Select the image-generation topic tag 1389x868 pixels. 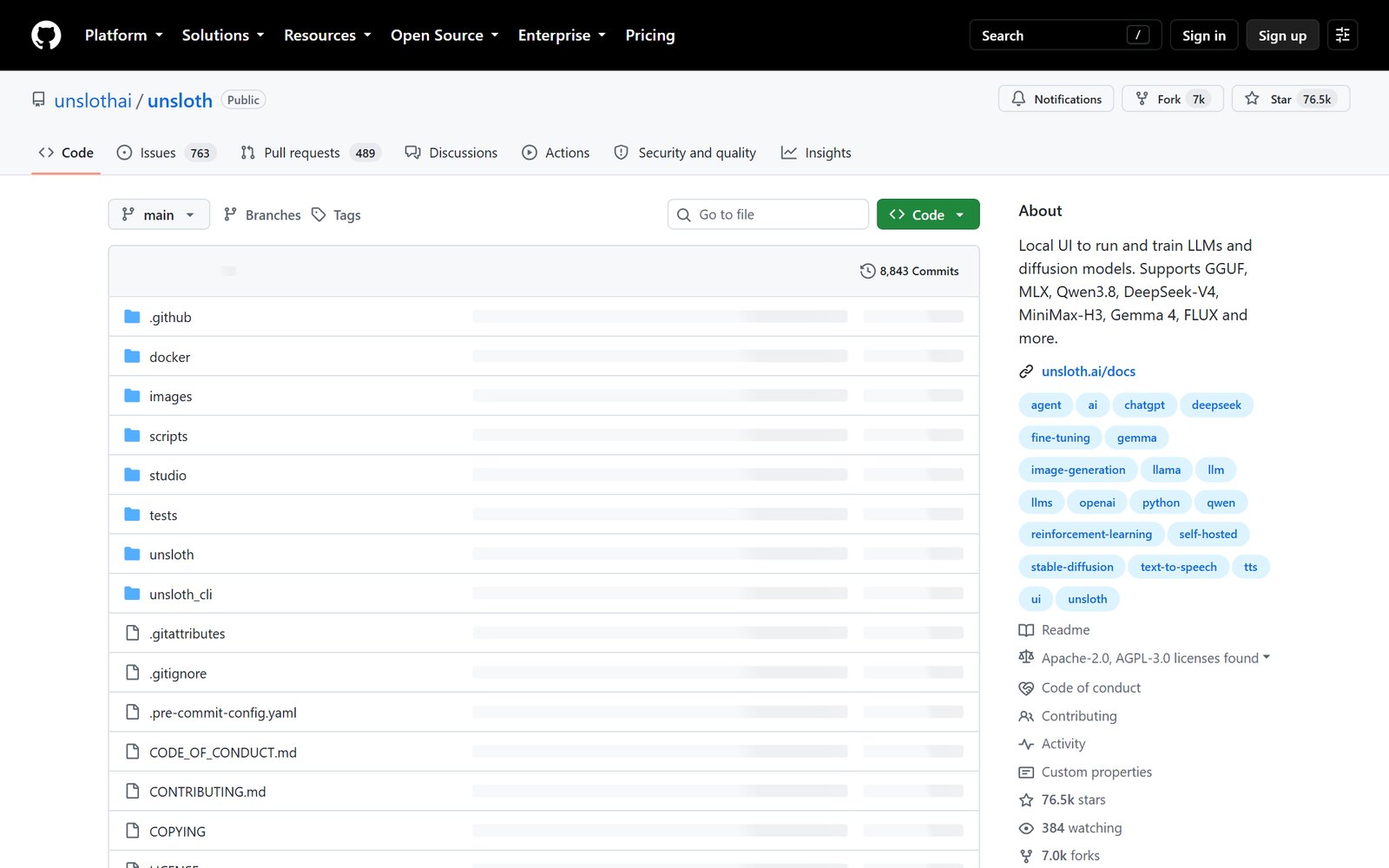(x=1078, y=470)
